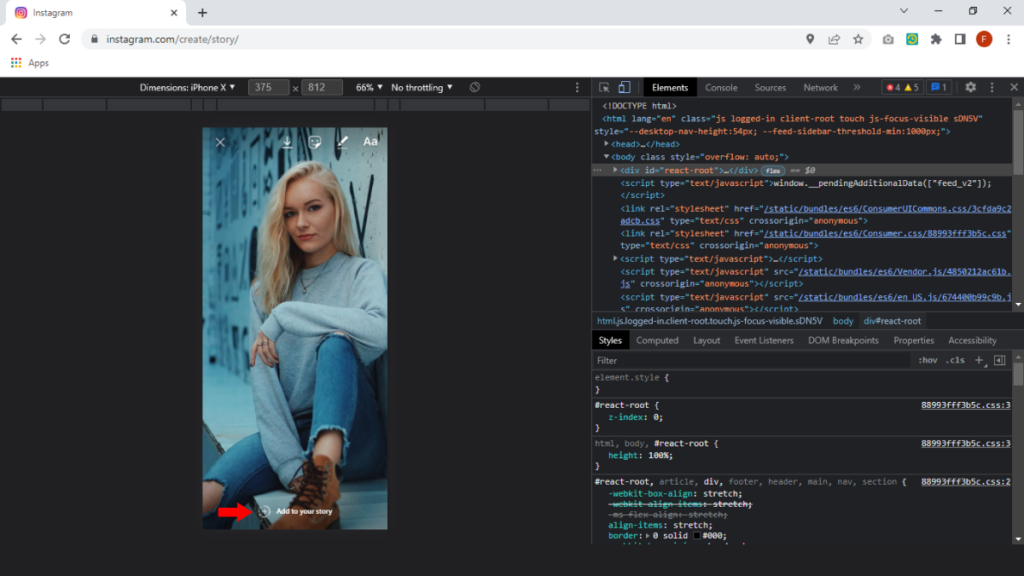Open the profile avatar F
1024x576 pixels.
coord(984,39)
